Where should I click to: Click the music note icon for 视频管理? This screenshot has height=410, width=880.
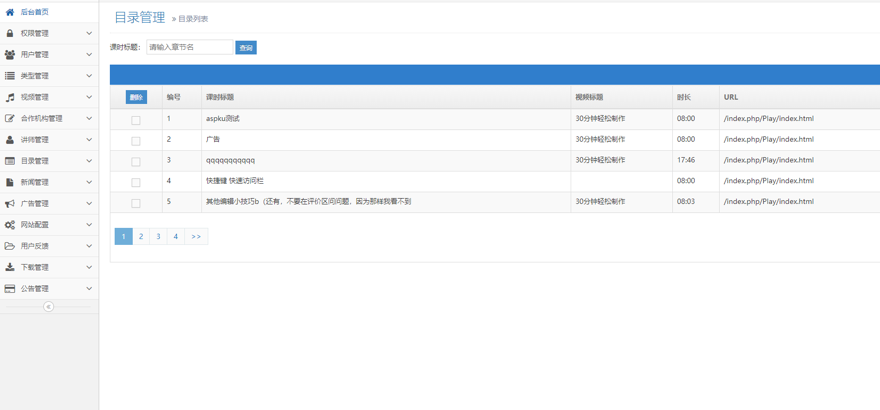coord(10,97)
